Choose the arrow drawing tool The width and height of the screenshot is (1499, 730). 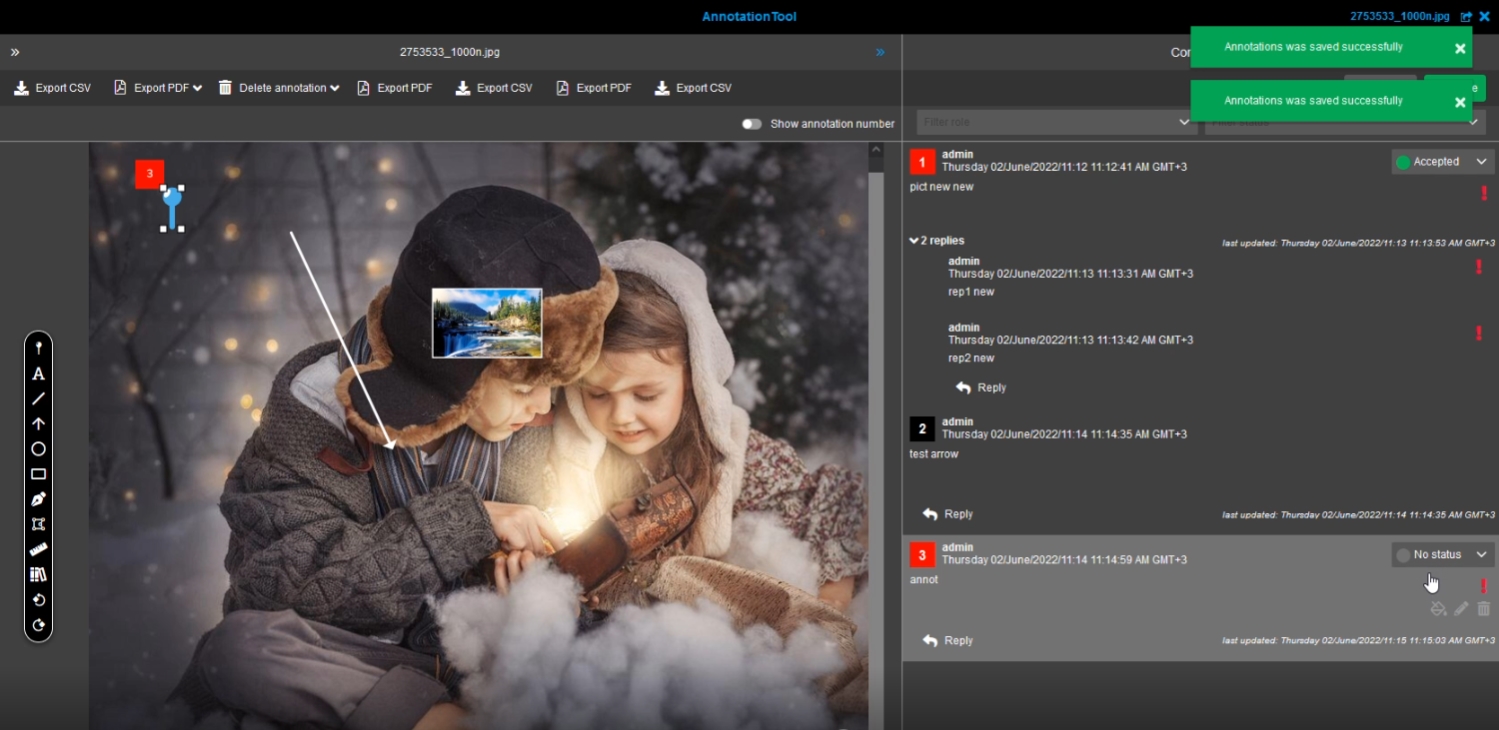coord(38,424)
